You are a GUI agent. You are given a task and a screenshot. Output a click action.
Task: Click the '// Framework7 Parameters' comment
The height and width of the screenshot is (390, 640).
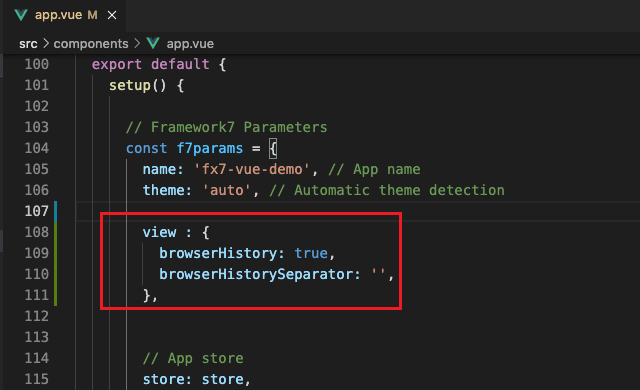pos(227,127)
